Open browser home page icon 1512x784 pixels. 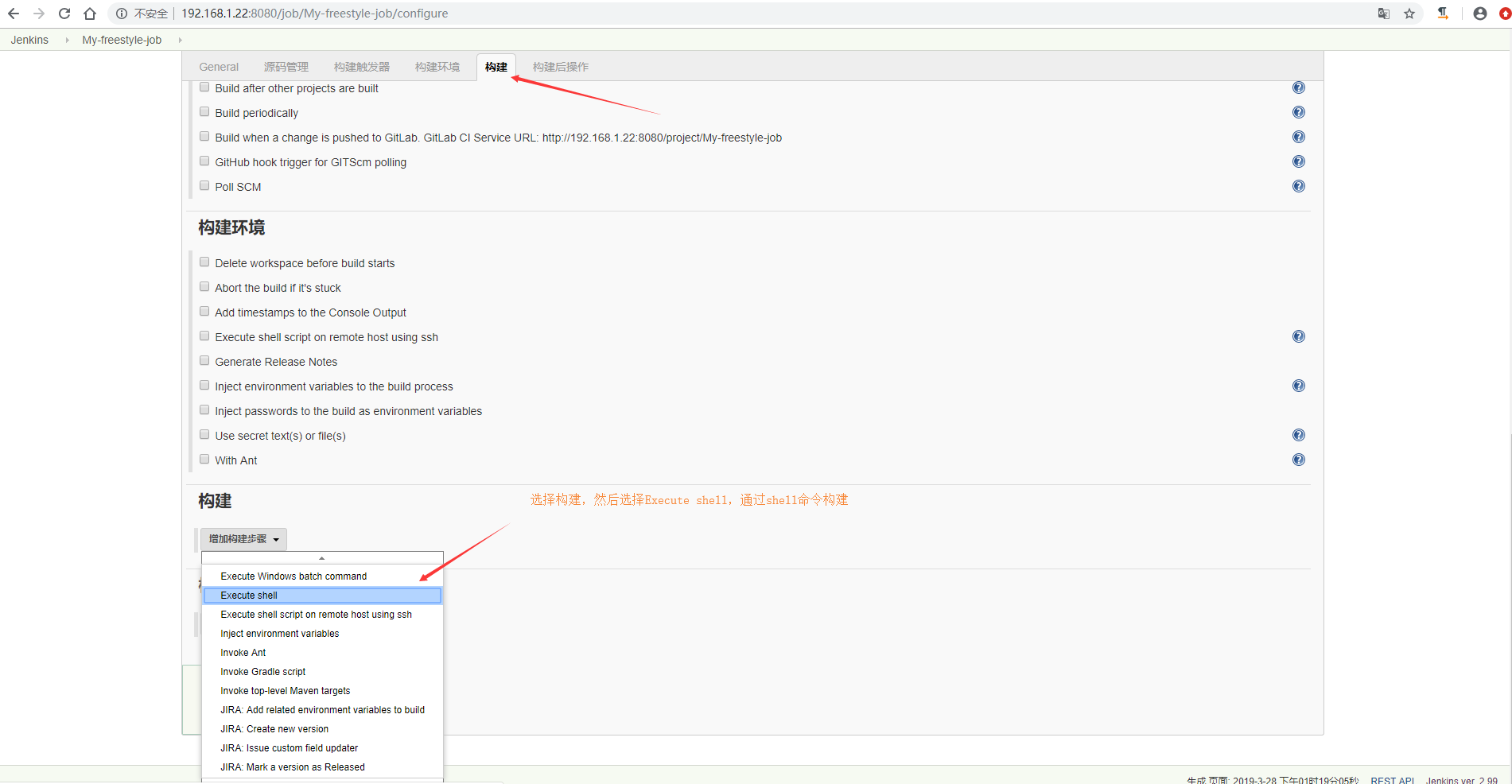[x=90, y=14]
